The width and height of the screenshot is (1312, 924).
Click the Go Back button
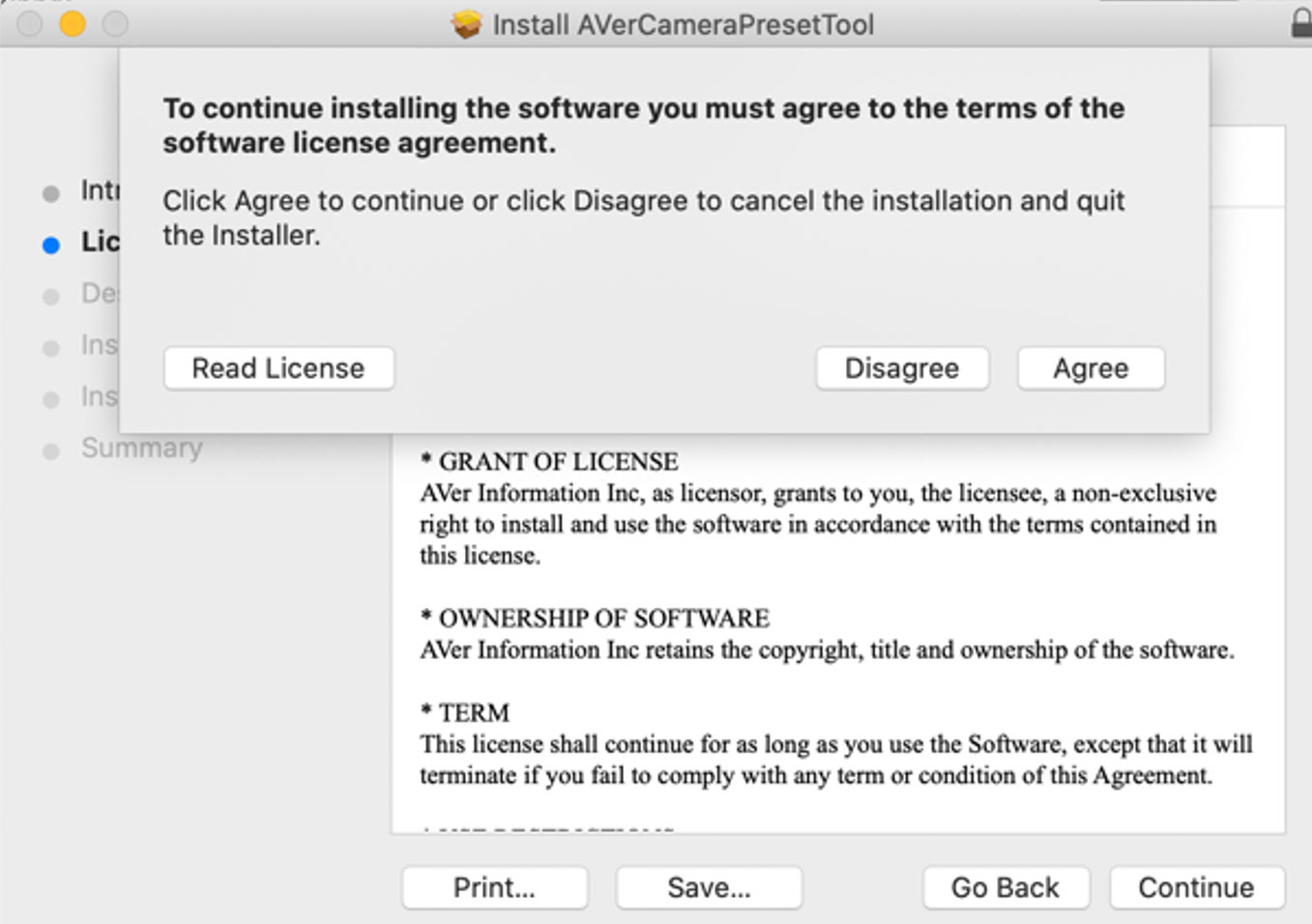[1006, 887]
